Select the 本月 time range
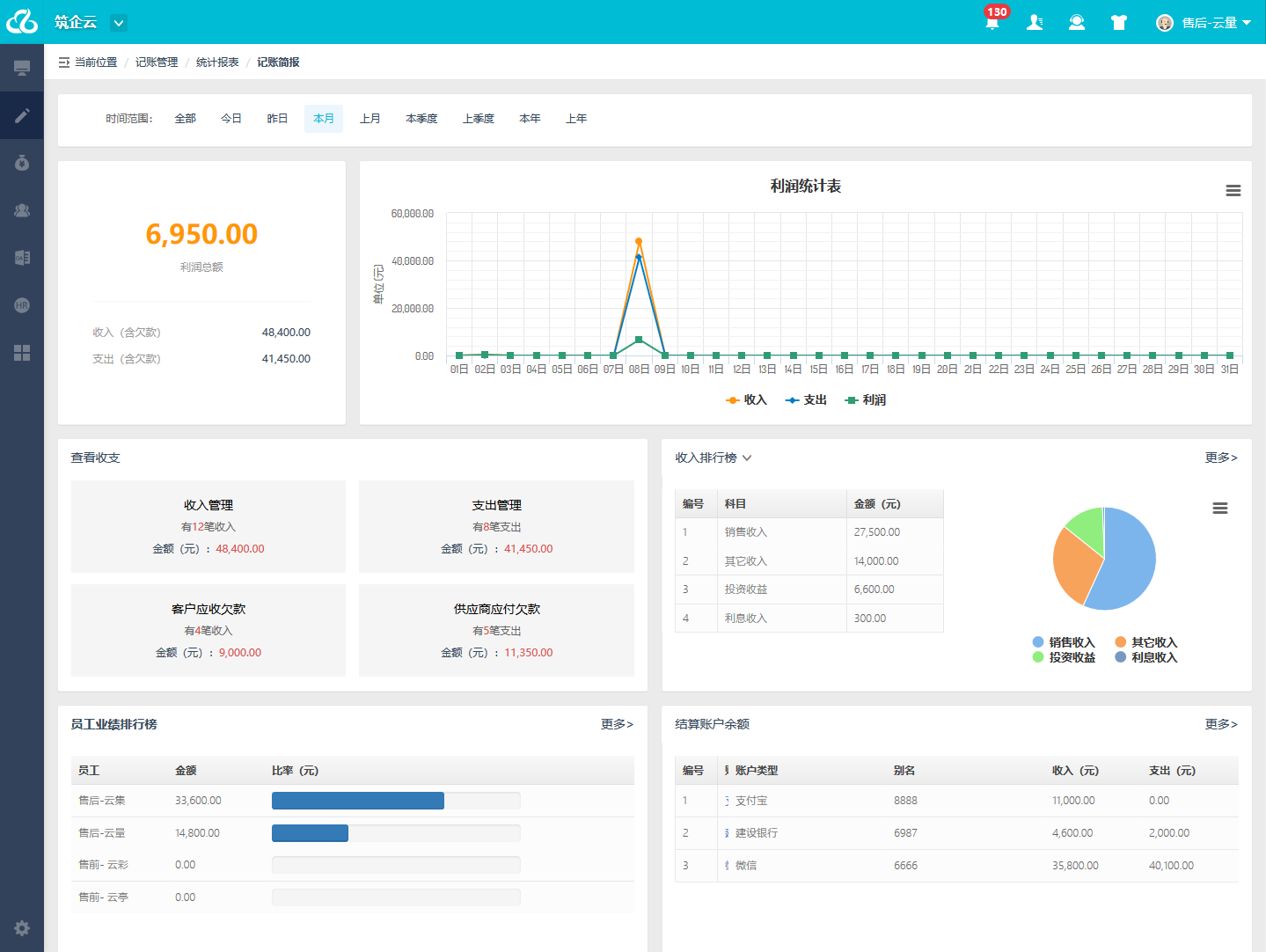The height and width of the screenshot is (952, 1266). pyautogui.click(x=324, y=119)
